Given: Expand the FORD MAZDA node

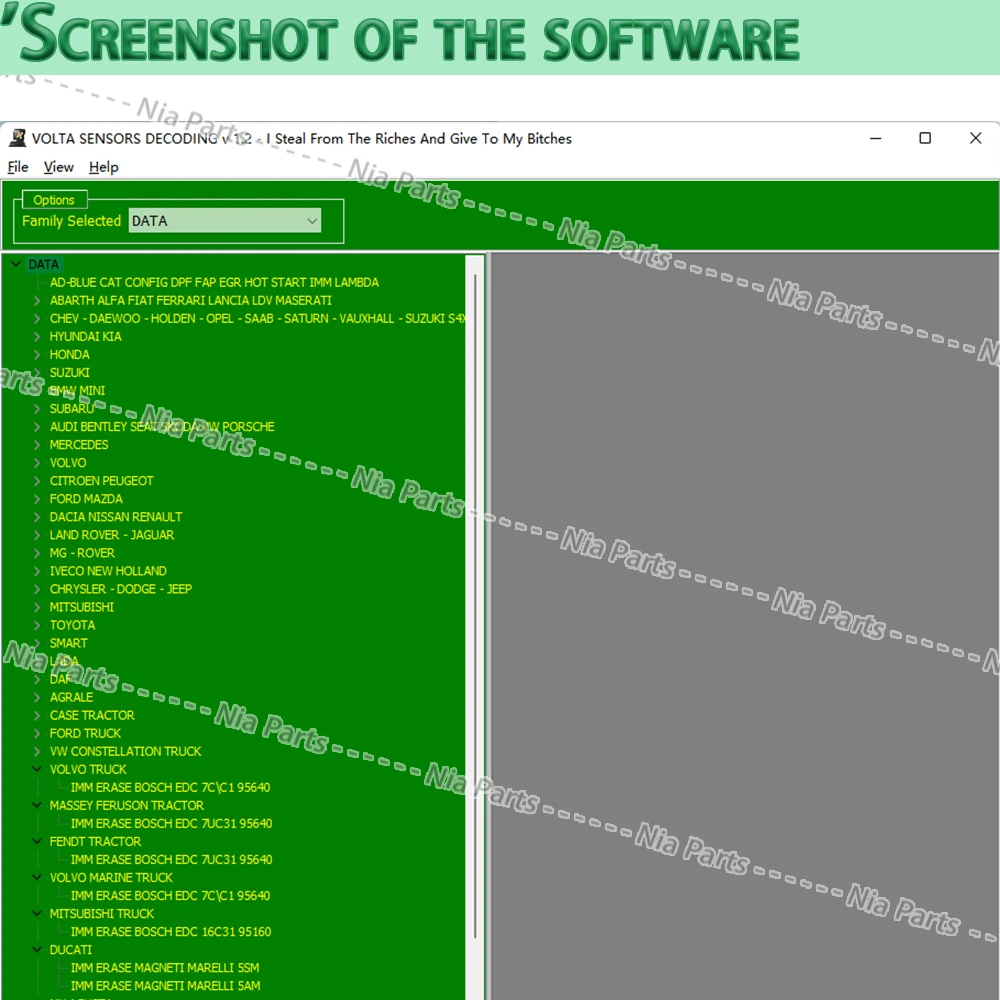Looking at the screenshot, I should pos(37,499).
